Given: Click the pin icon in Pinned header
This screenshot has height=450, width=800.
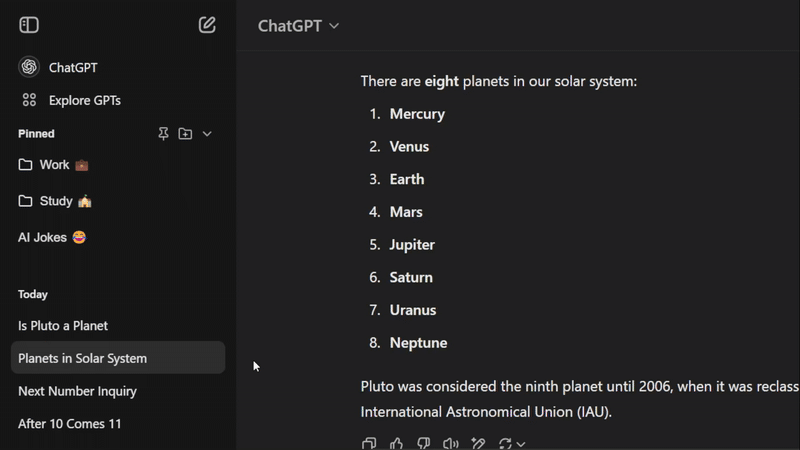Looking at the screenshot, I should (163, 134).
